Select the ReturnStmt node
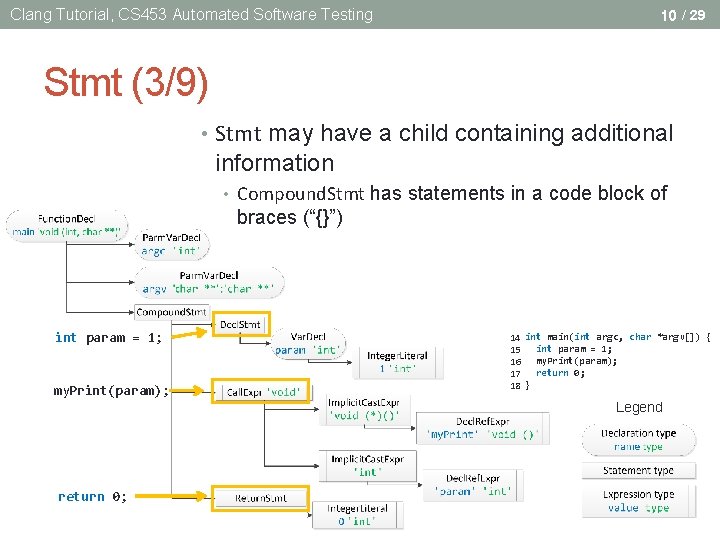720x540 pixels. (x=260, y=498)
